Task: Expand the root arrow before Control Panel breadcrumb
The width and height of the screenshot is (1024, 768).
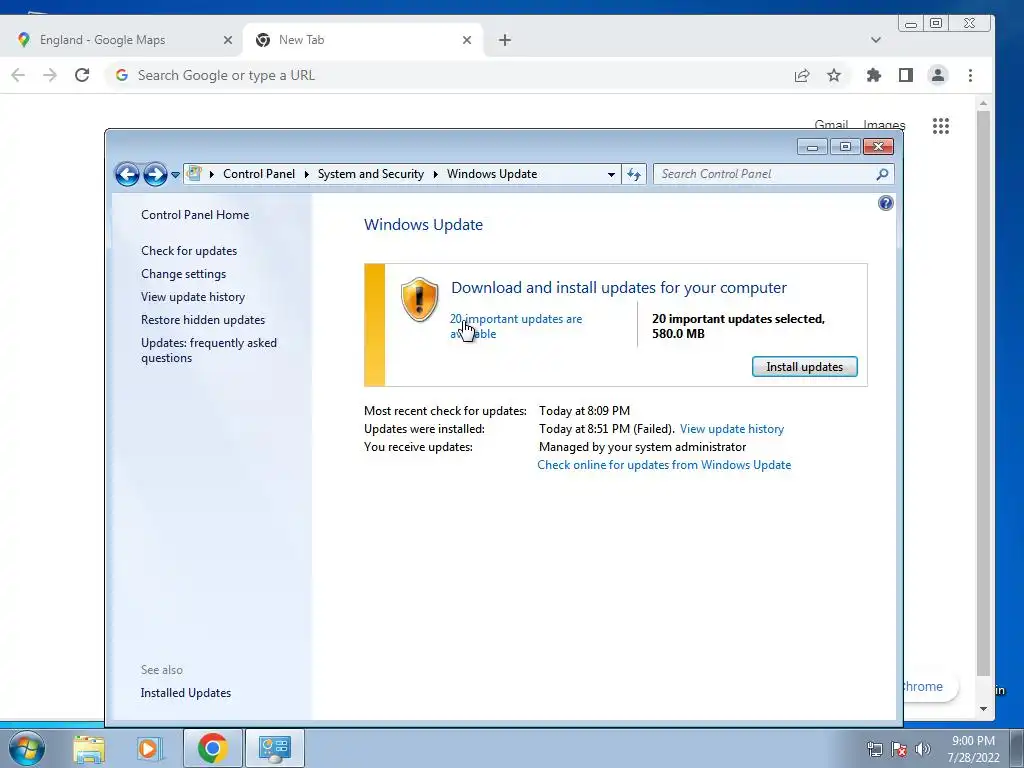Action: pyautogui.click(x=212, y=174)
